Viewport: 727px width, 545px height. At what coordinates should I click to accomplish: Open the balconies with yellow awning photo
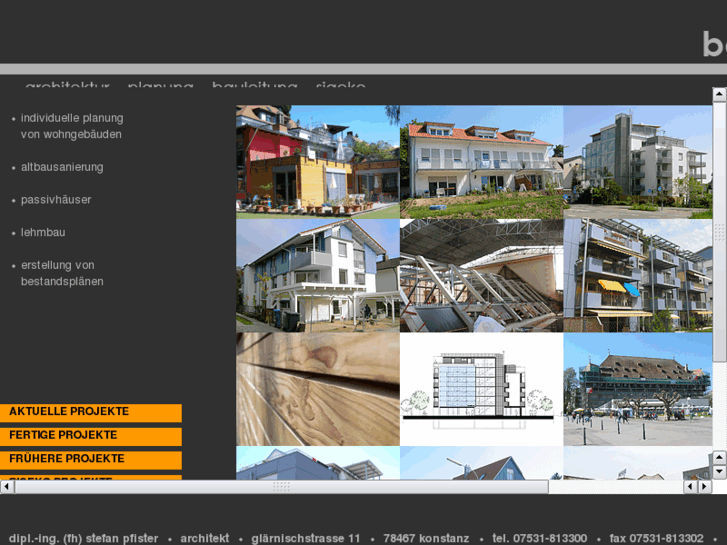638,276
